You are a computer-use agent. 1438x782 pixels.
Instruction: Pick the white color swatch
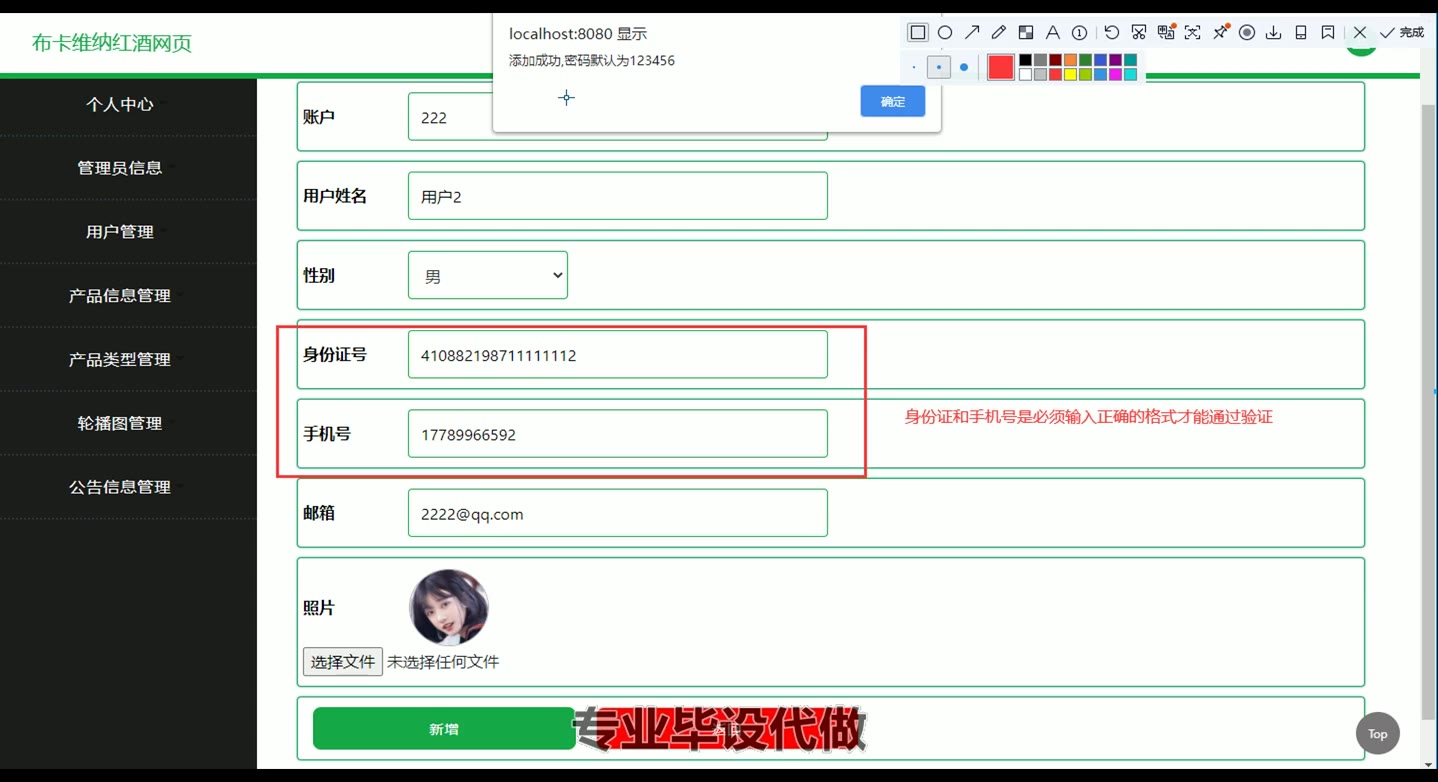pos(1026,74)
